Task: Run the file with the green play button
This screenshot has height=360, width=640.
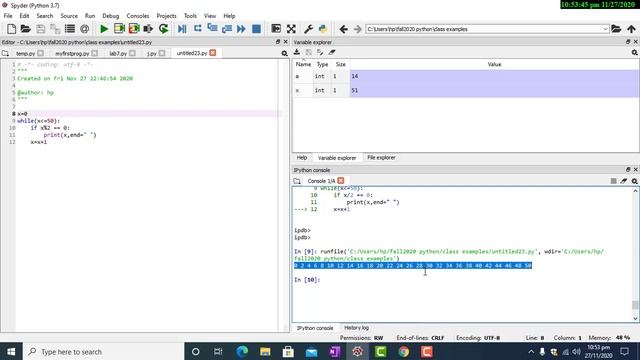Action: click(104, 29)
